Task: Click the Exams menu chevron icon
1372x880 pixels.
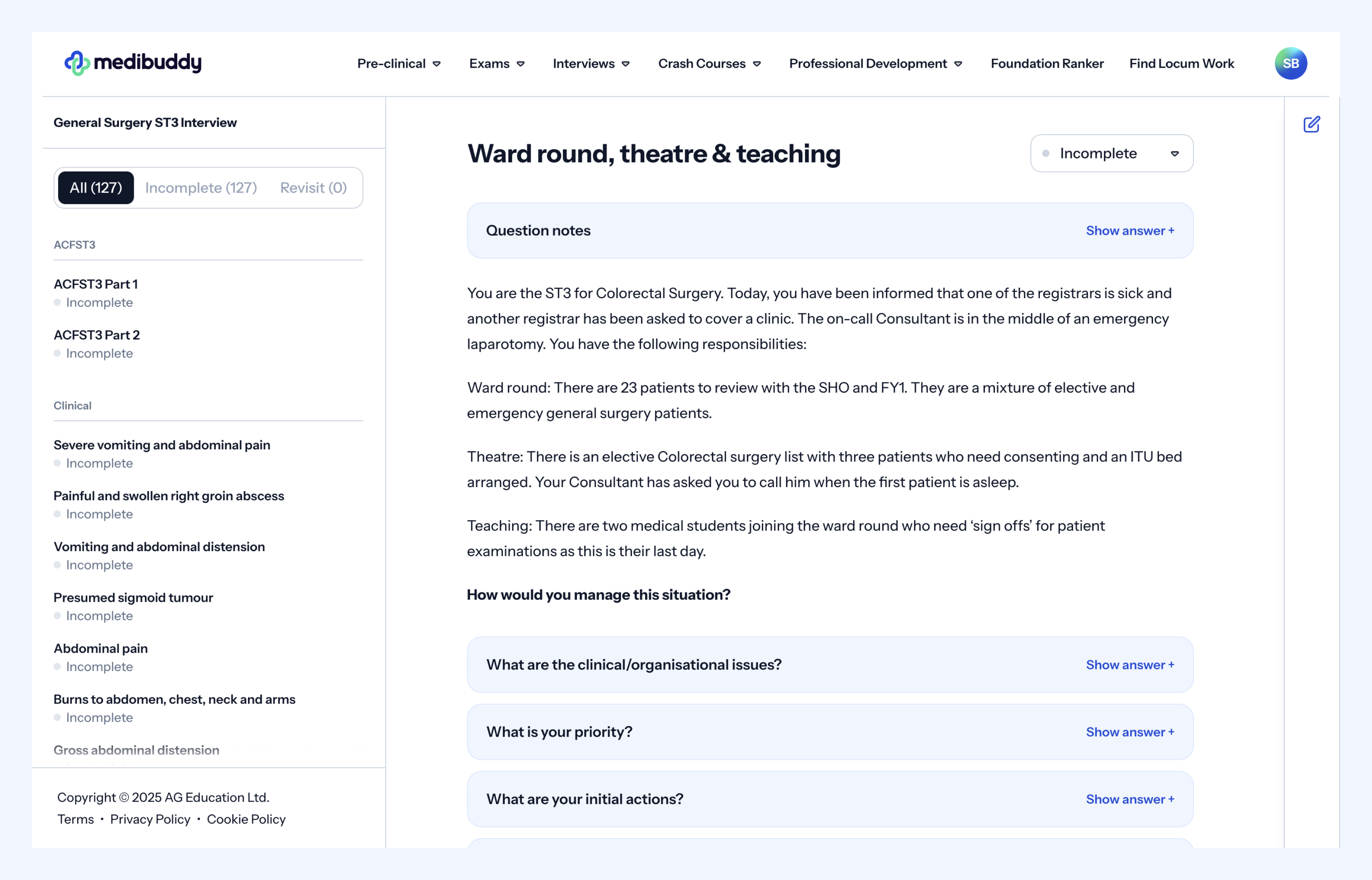Action: pos(521,64)
